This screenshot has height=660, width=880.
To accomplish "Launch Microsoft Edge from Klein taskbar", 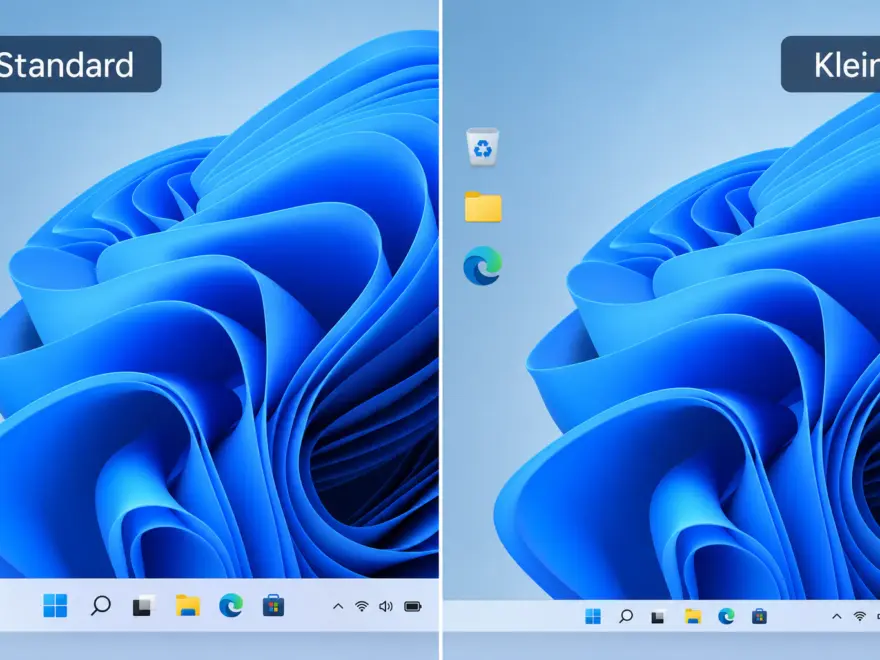I will coord(726,616).
